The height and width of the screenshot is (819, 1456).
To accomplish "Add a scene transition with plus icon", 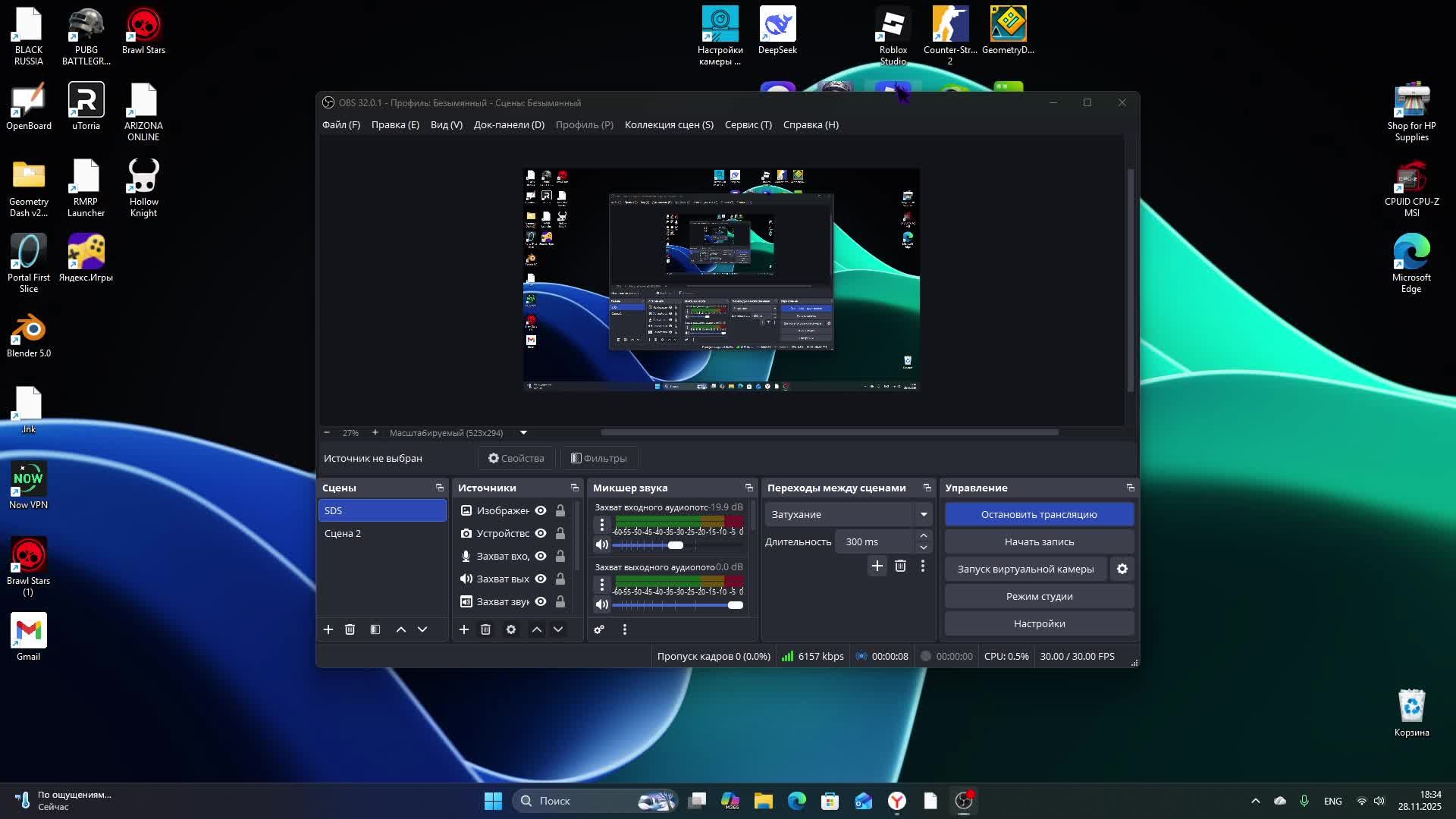I will 877,566.
